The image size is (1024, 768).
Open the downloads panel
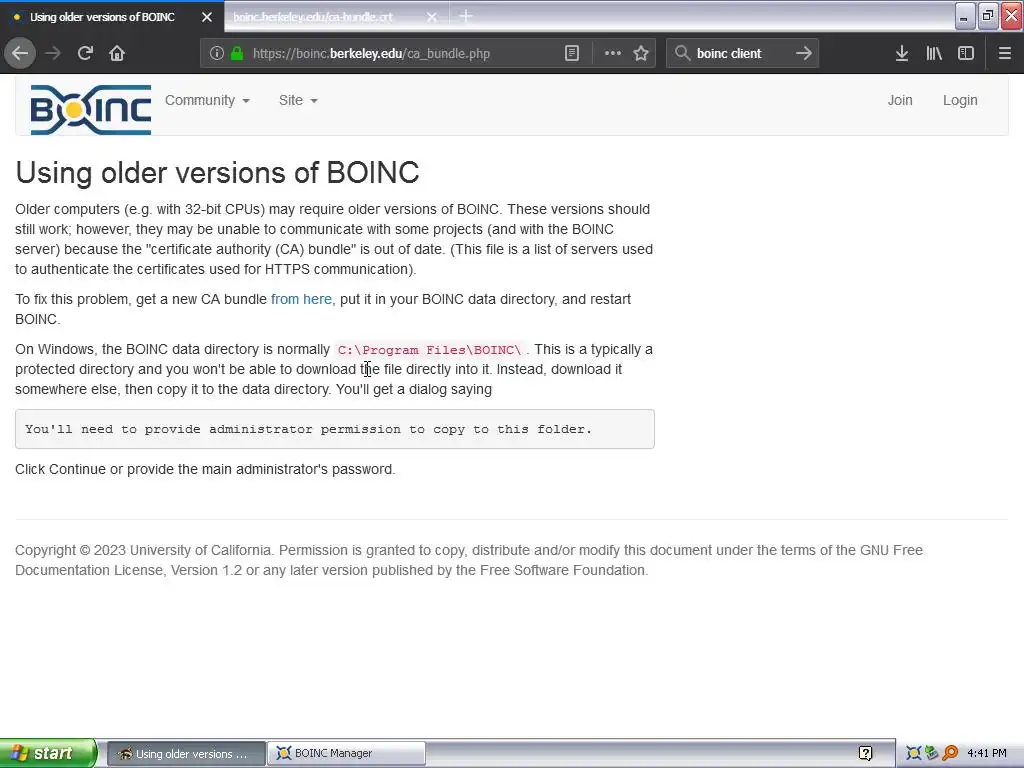902,54
